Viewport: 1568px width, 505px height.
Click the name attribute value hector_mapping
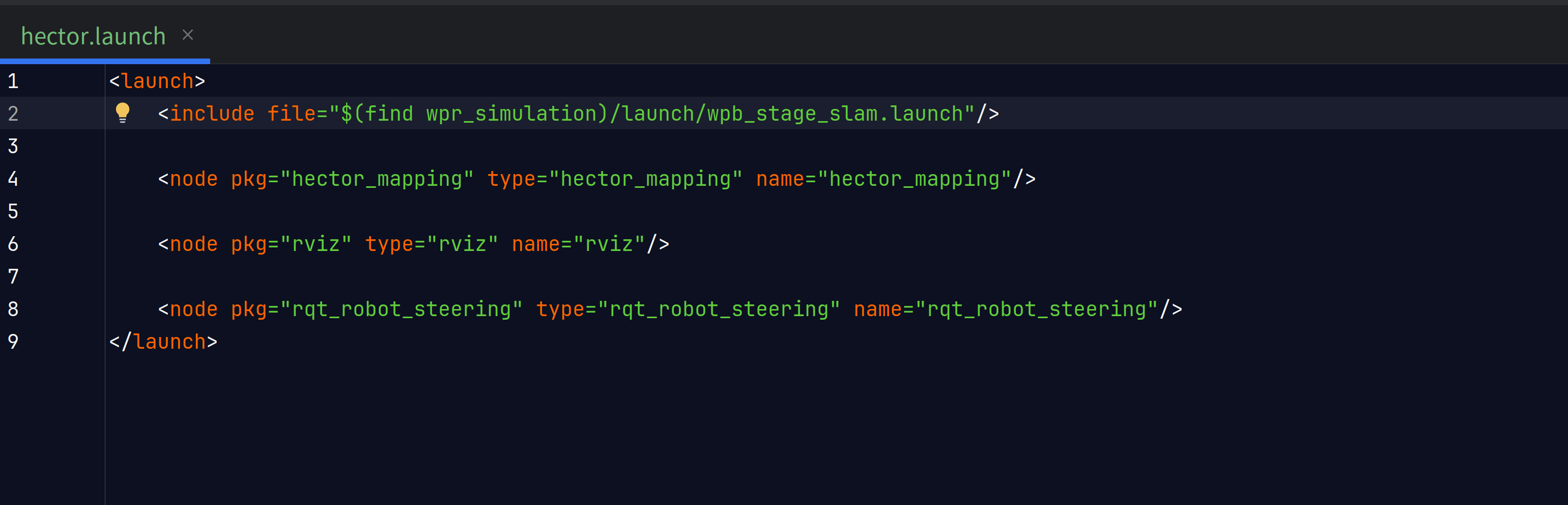pos(914,179)
